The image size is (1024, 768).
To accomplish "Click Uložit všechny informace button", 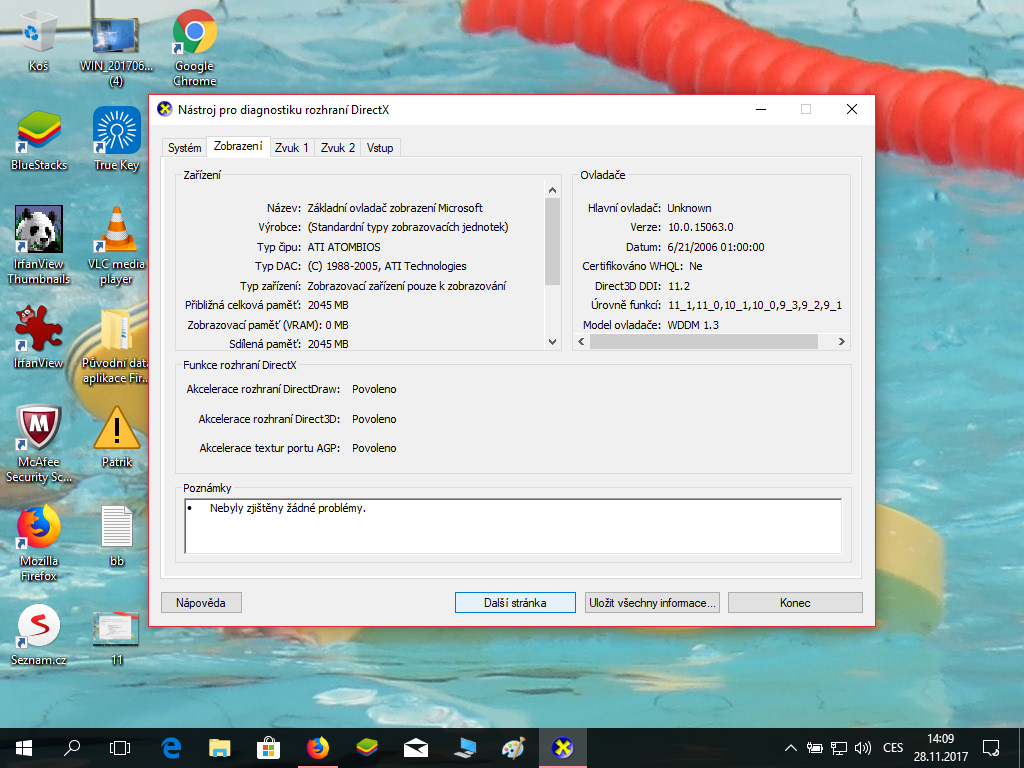I will click(652, 603).
